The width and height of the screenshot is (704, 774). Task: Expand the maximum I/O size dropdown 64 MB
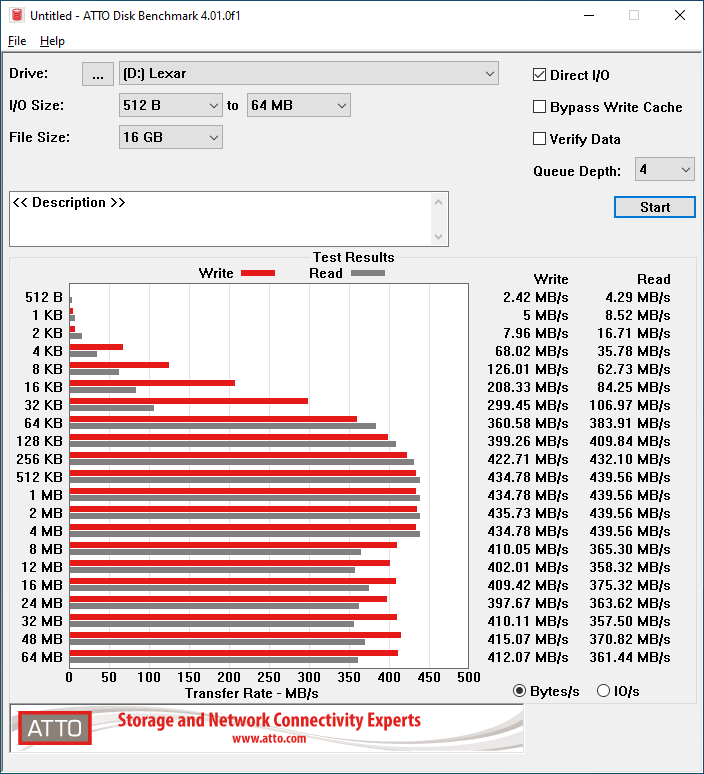(299, 105)
